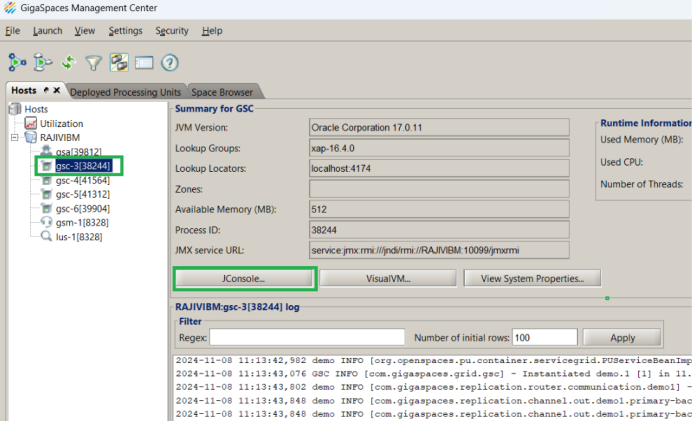Open the File menu
Viewport: 692px width, 421px height.
coord(12,31)
